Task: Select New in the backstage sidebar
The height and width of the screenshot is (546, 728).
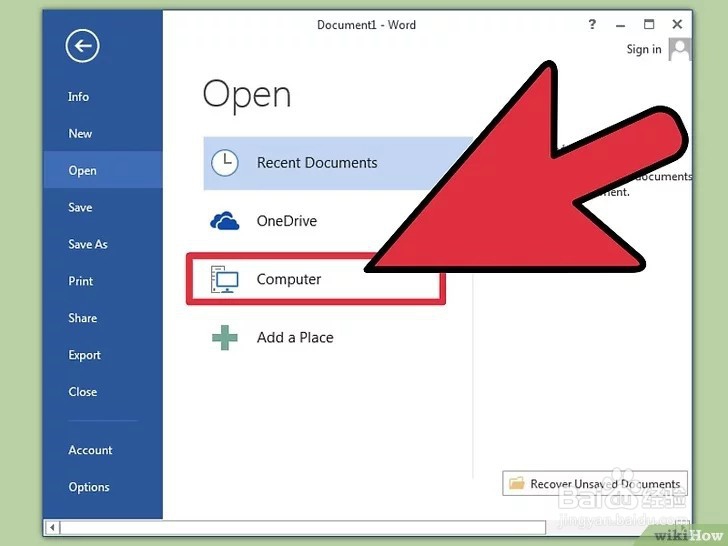Action: 80,134
